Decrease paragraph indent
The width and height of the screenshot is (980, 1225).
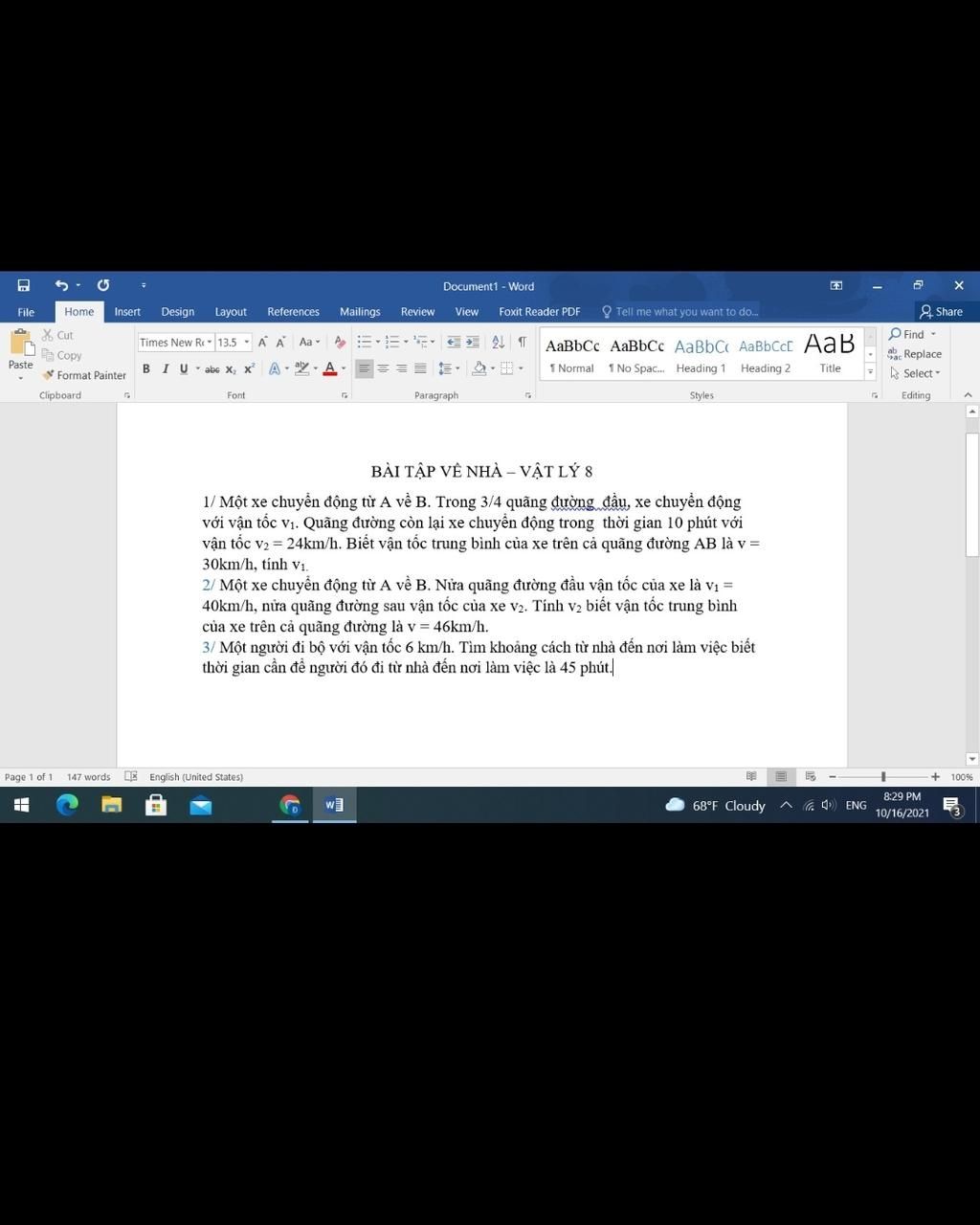(x=454, y=342)
